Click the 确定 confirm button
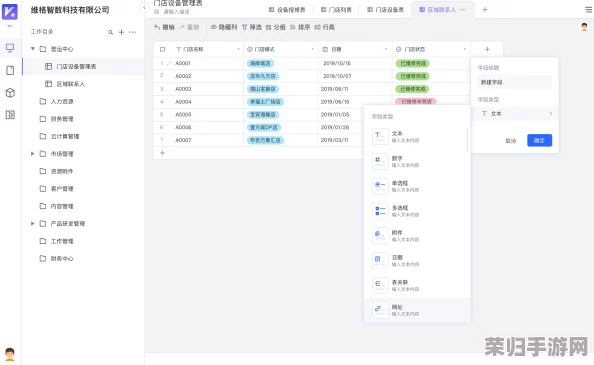The width and height of the screenshot is (594, 365). pos(539,140)
